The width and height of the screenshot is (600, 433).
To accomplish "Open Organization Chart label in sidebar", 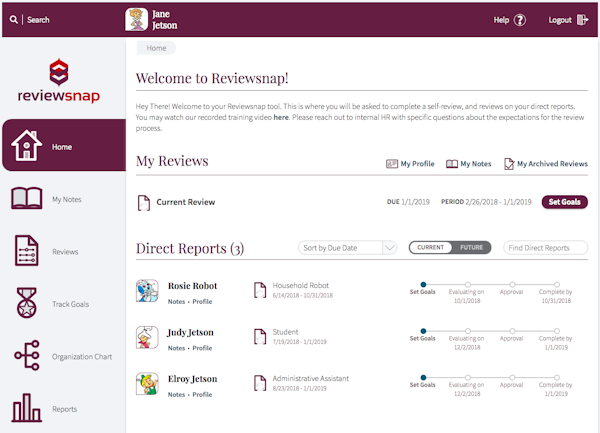I will coord(82,356).
